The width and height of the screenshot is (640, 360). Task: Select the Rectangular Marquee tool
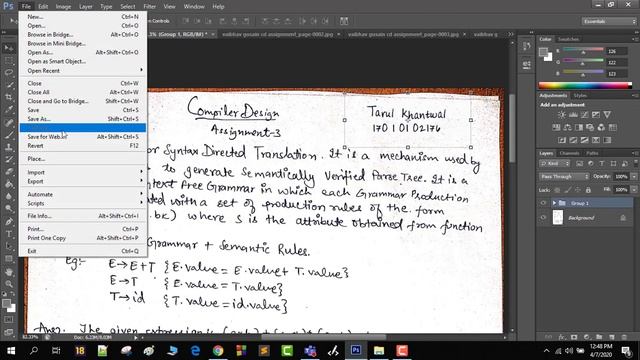(x=9, y=61)
